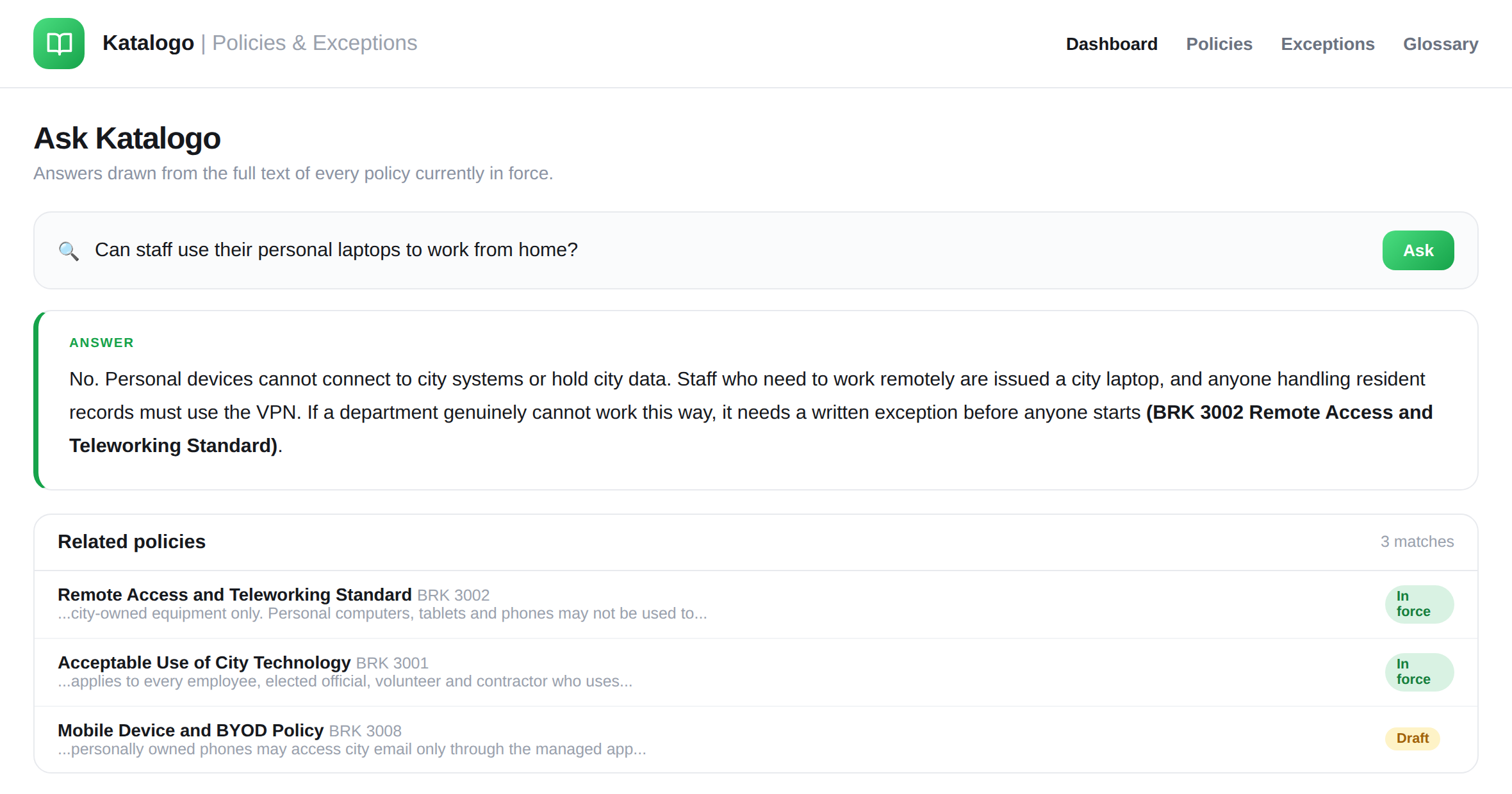
Task: Select the Related policies heading
Action: (131, 542)
